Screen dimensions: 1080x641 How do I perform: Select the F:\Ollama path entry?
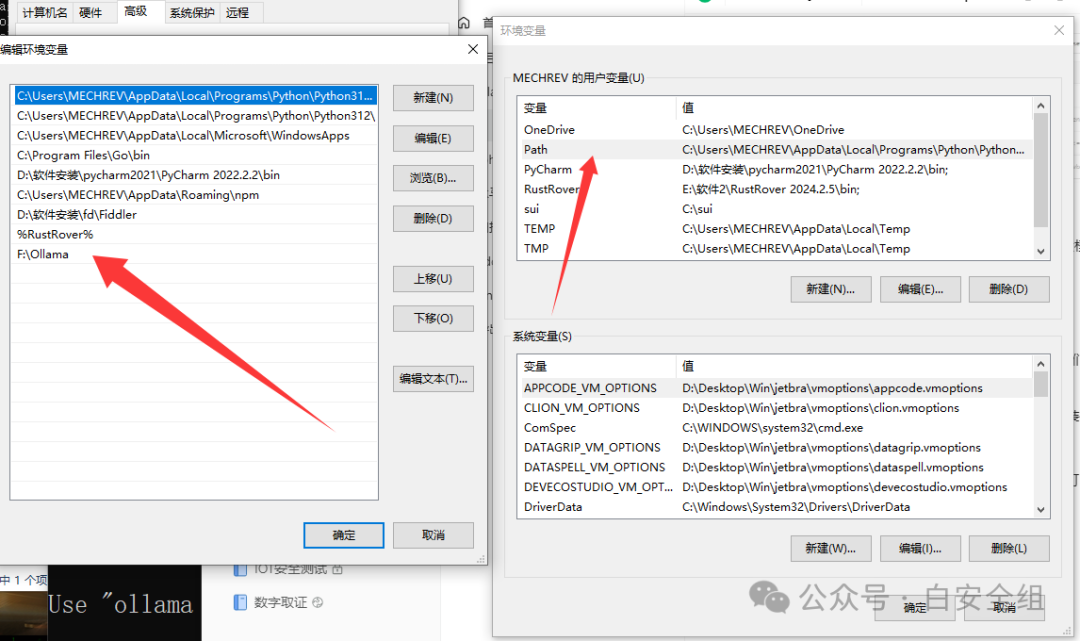pyautogui.click(x=43, y=254)
